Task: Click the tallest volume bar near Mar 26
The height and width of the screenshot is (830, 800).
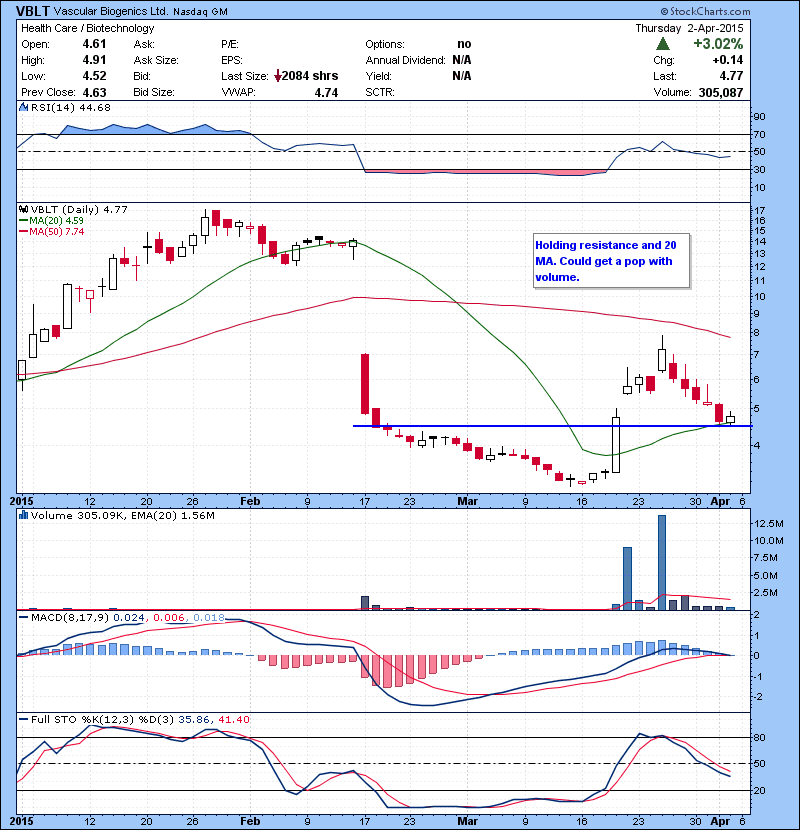Action: (x=662, y=563)
